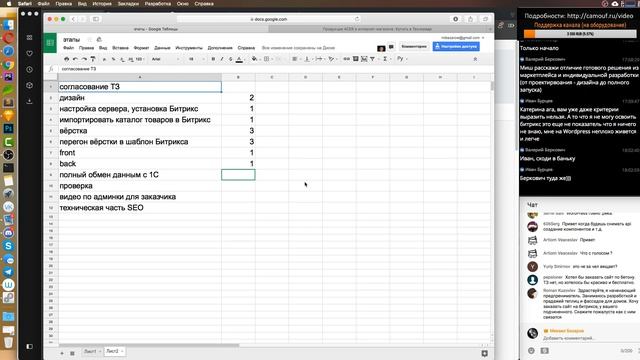The image size is (640, 360).
Task: Open the Вставка menu
Action: 120,48
